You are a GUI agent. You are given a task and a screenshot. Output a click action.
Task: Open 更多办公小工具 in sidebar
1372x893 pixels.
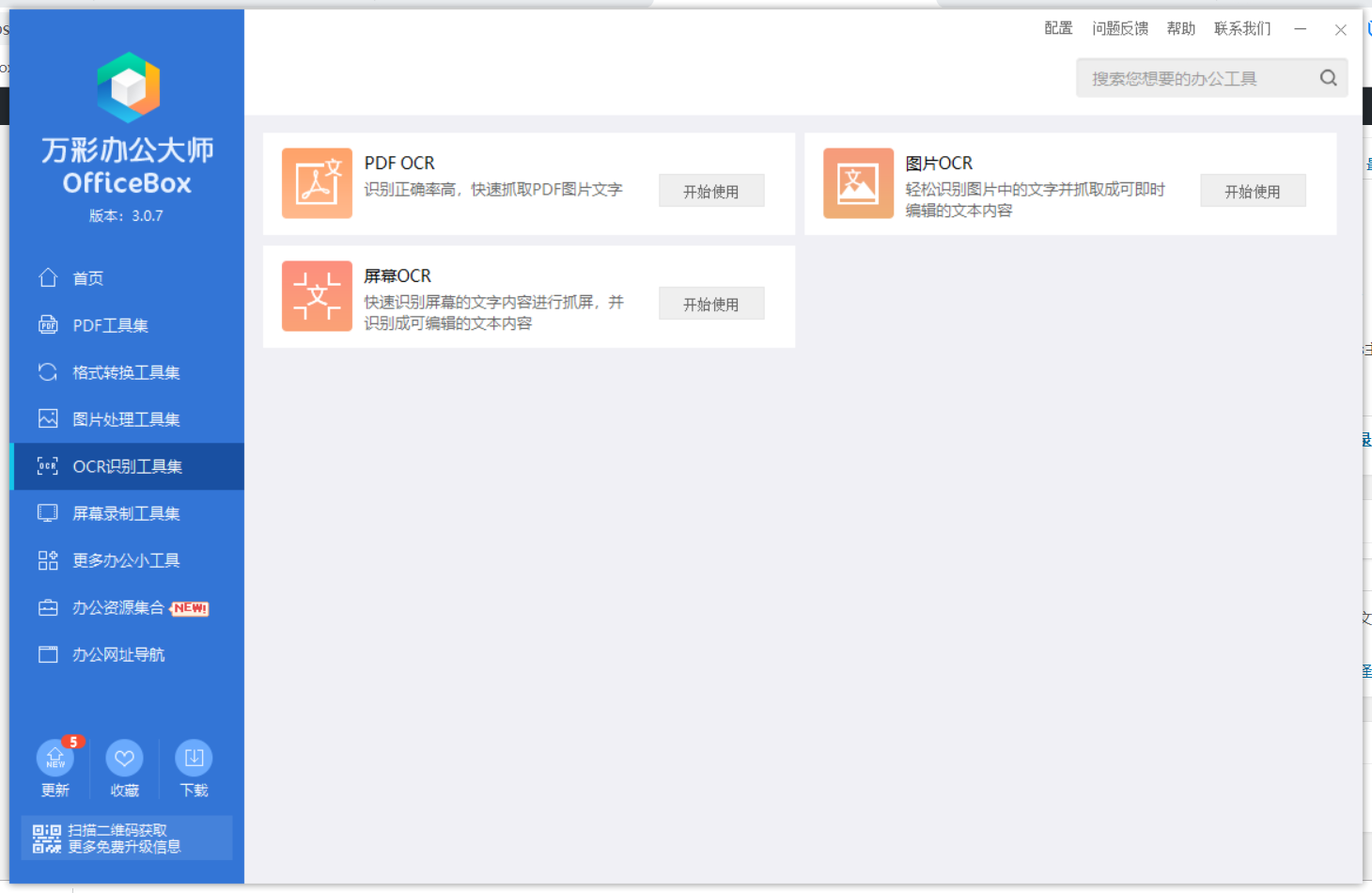(x=127, y=560)
